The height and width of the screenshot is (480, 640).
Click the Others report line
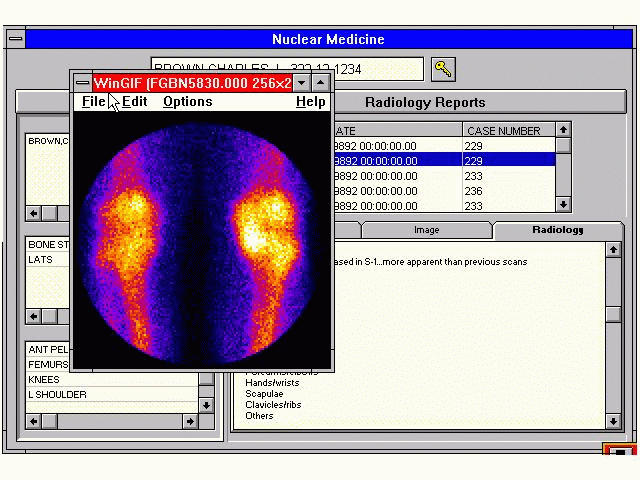point(259,416)
